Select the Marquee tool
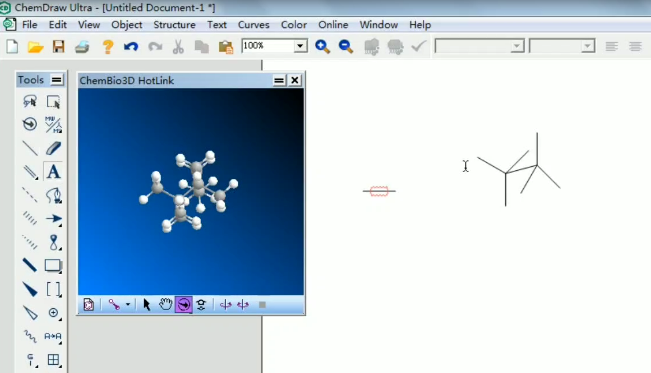 click(x=53, y=101)
